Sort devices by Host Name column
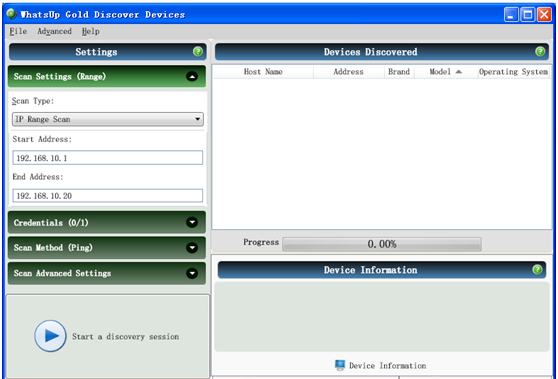This screenshot has height=379, width=558. (x=263, y=72)
